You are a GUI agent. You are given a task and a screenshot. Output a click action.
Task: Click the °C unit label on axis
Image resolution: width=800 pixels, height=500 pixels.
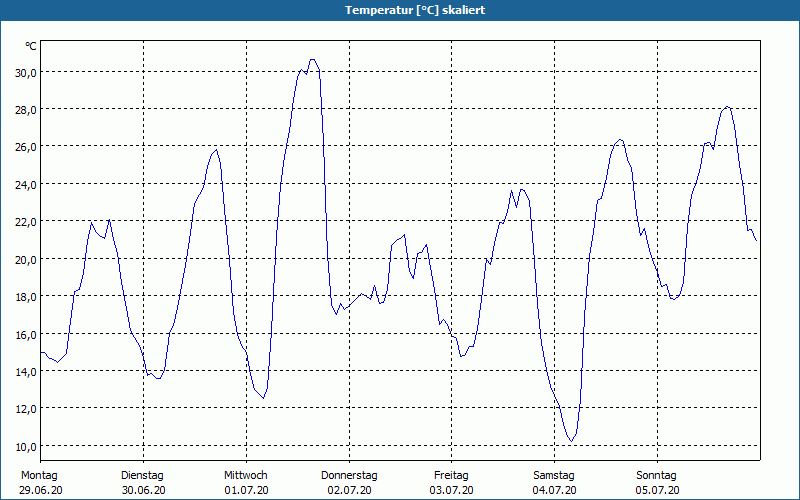pos(31,46)
